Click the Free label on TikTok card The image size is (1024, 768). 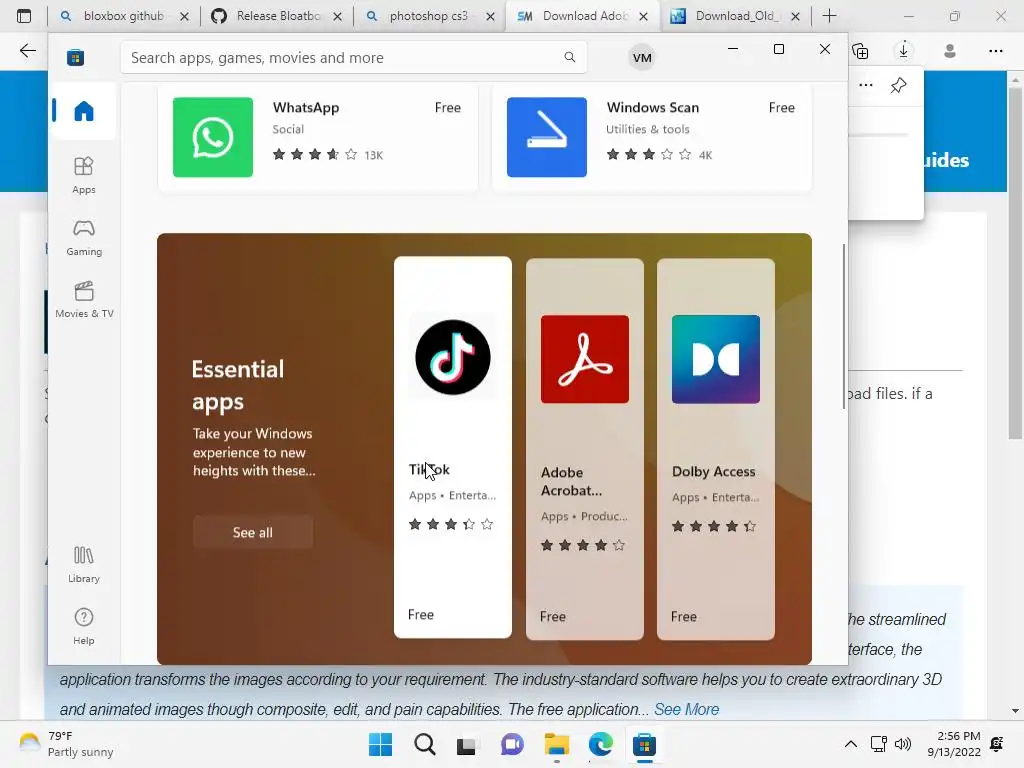point(421,615)
